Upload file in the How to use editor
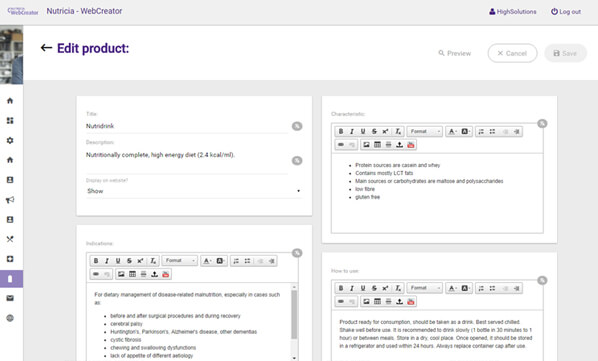The width and height of the screenshot is (598, 361). (399, 301)
